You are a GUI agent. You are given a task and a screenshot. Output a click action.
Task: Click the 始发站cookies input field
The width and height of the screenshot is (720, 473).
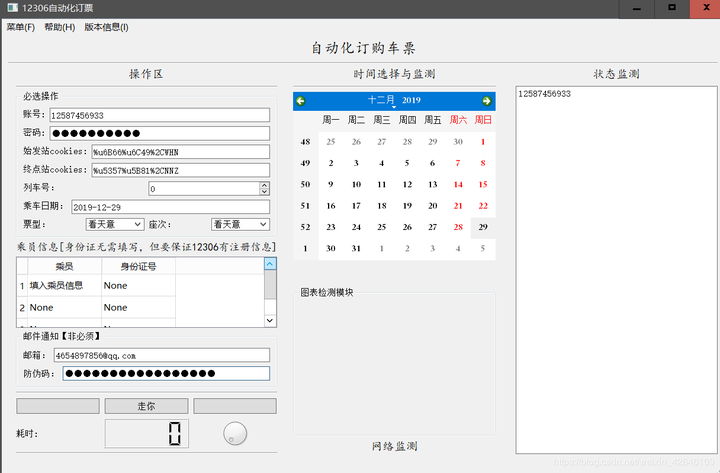180,152
